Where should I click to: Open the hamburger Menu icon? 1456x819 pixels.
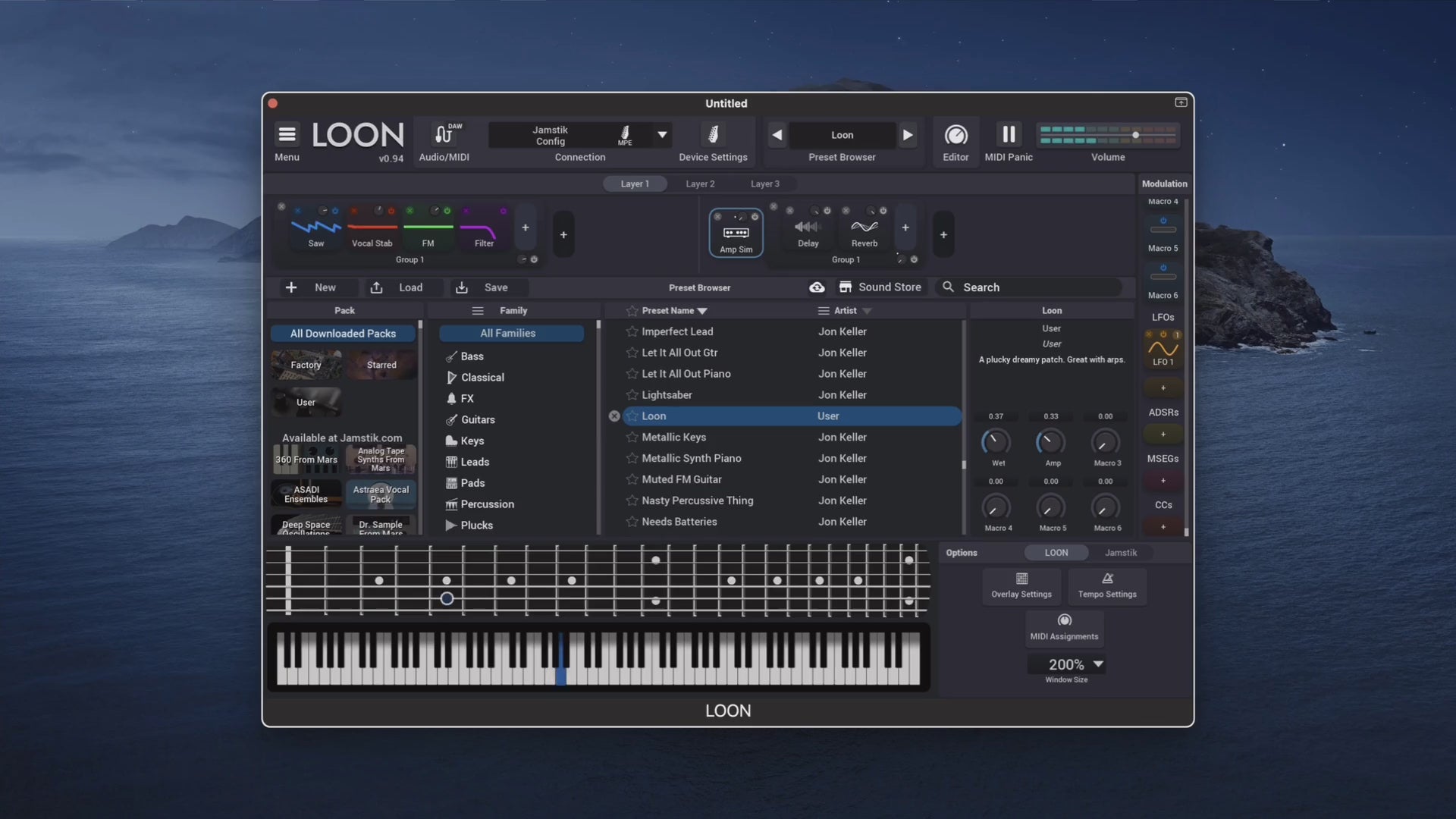click(287, 135)
